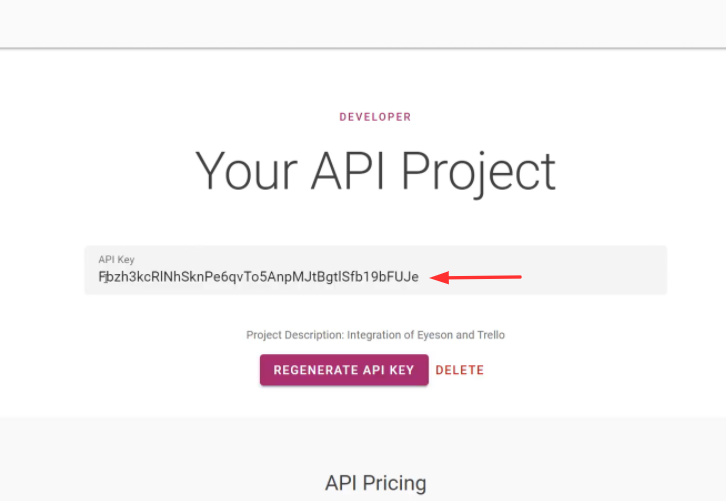726x501 pixels.
Task: Click the arrowhead tip of red arrow
Action: (435, 277)
